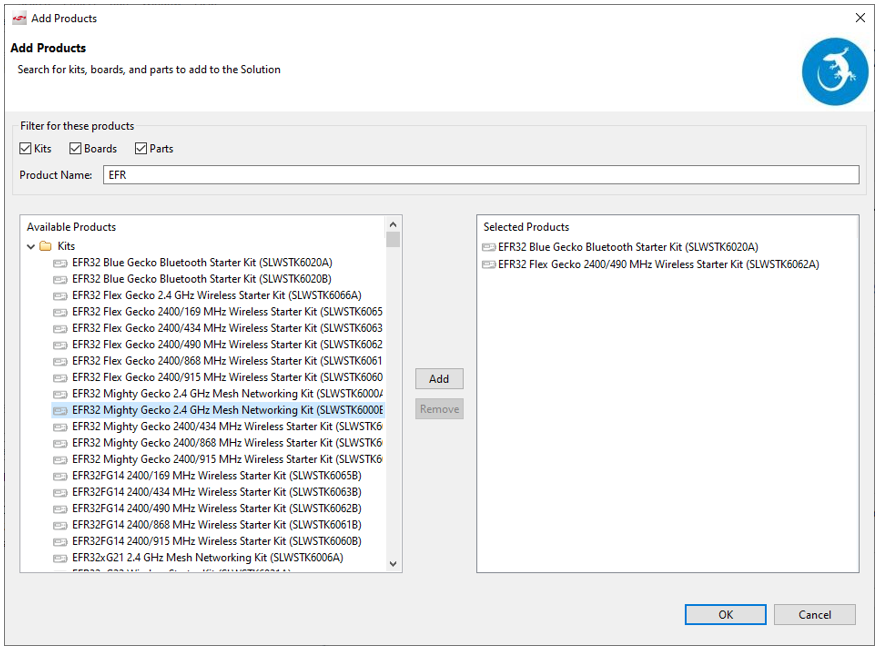879x649 pixels.
Task: Select Flex Gecko SLWSTK6062A text in Selected Products
Action: point(658,265)
